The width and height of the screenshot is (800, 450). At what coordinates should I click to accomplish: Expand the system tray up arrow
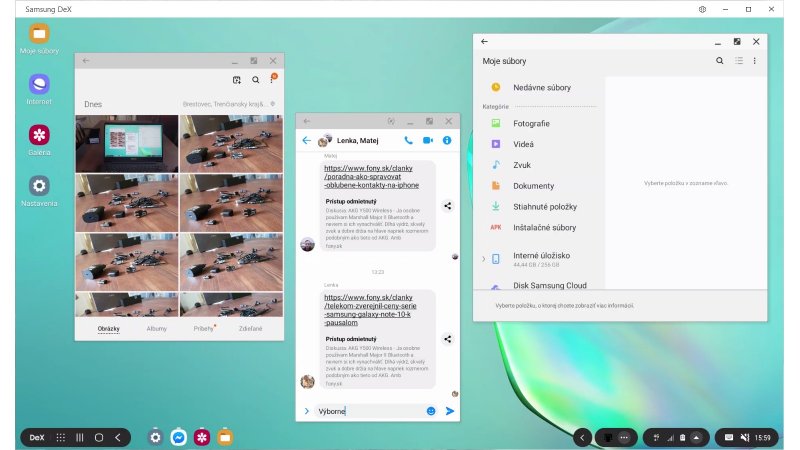click(x=696, y=437)
